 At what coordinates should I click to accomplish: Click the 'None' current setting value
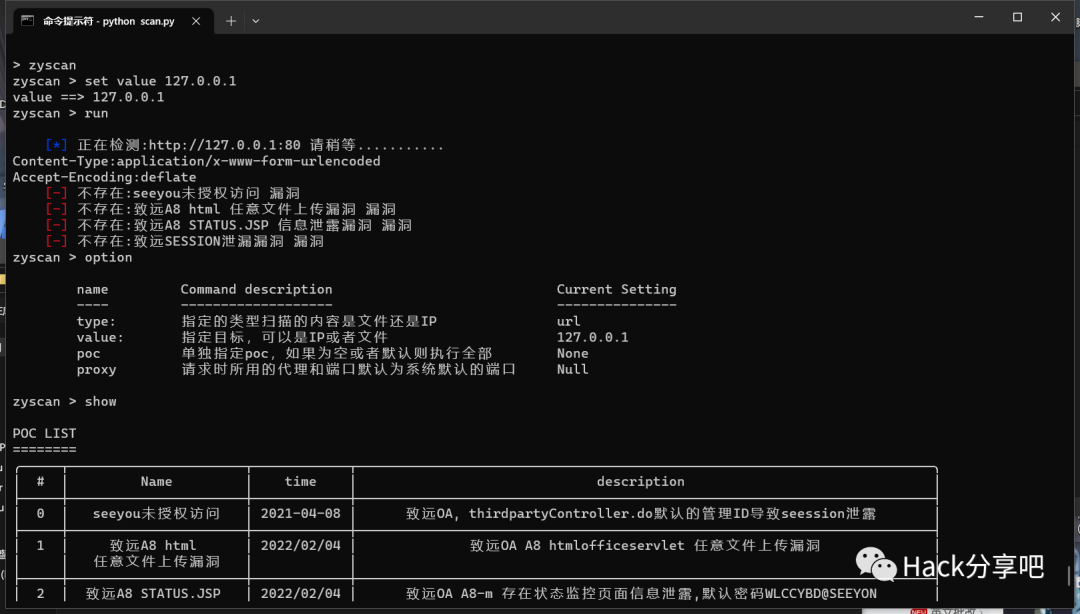[572, 354]
